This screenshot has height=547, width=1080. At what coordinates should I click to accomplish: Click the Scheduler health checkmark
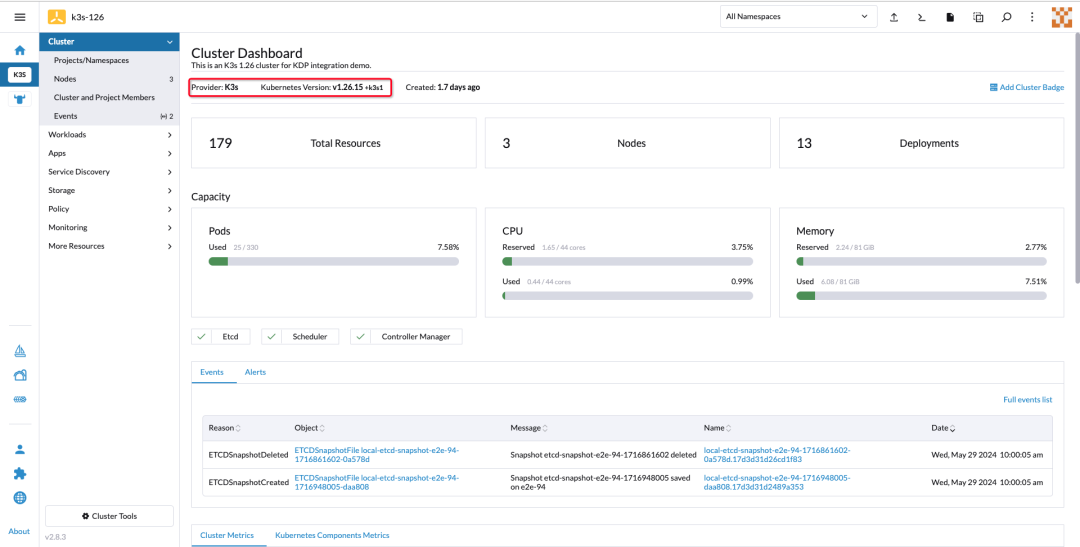coord(271,337)
